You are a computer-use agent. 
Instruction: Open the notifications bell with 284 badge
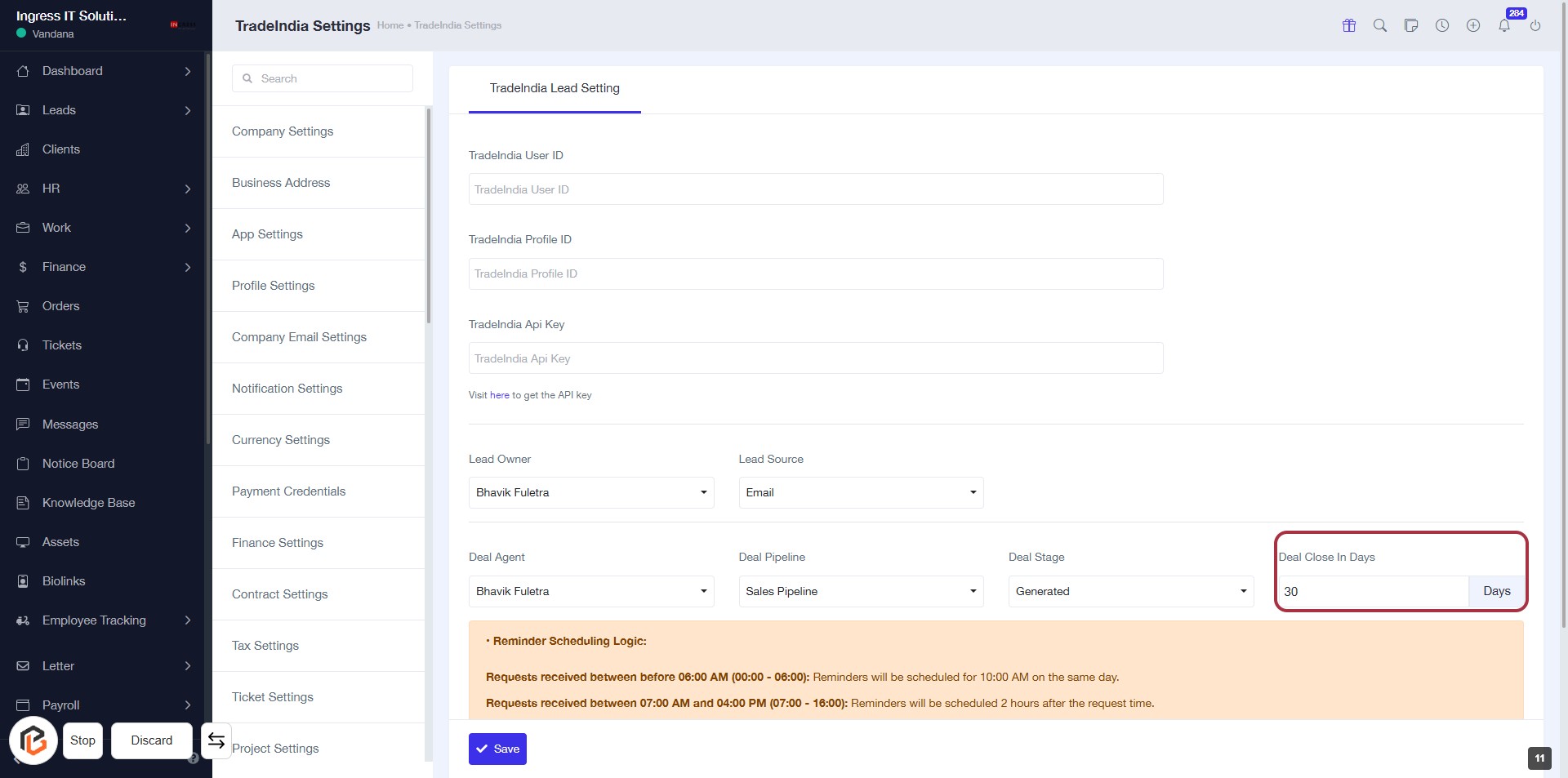[1504, 25]
